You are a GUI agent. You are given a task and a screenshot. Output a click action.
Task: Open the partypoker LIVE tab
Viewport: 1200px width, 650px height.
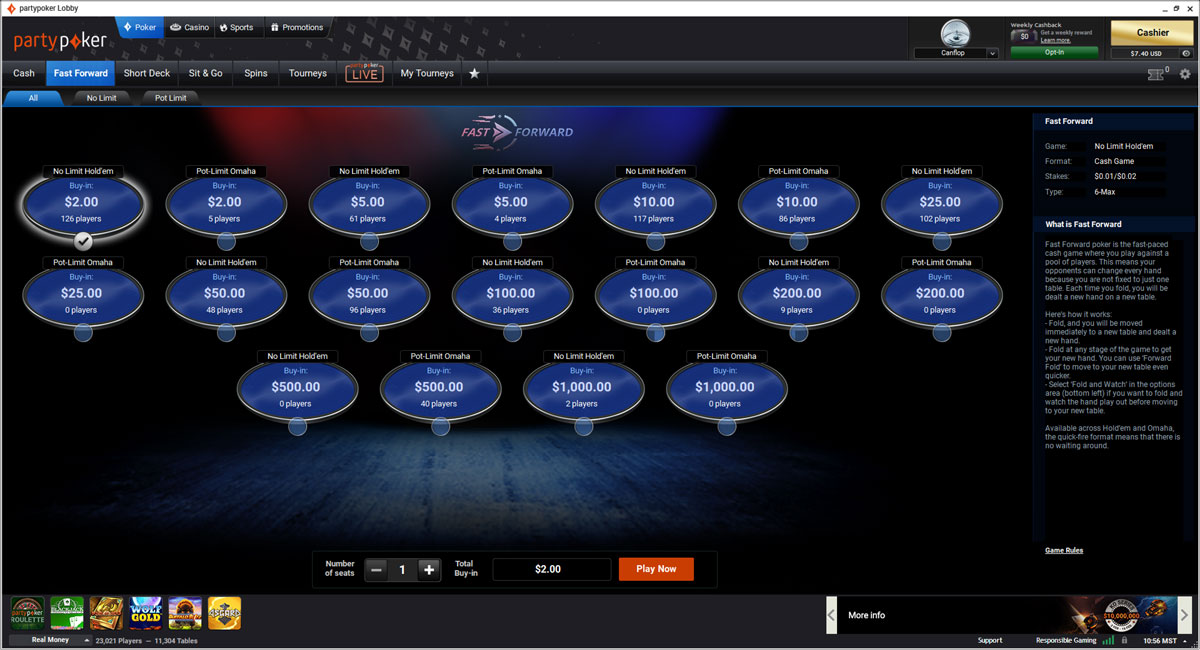click(364, 73)
